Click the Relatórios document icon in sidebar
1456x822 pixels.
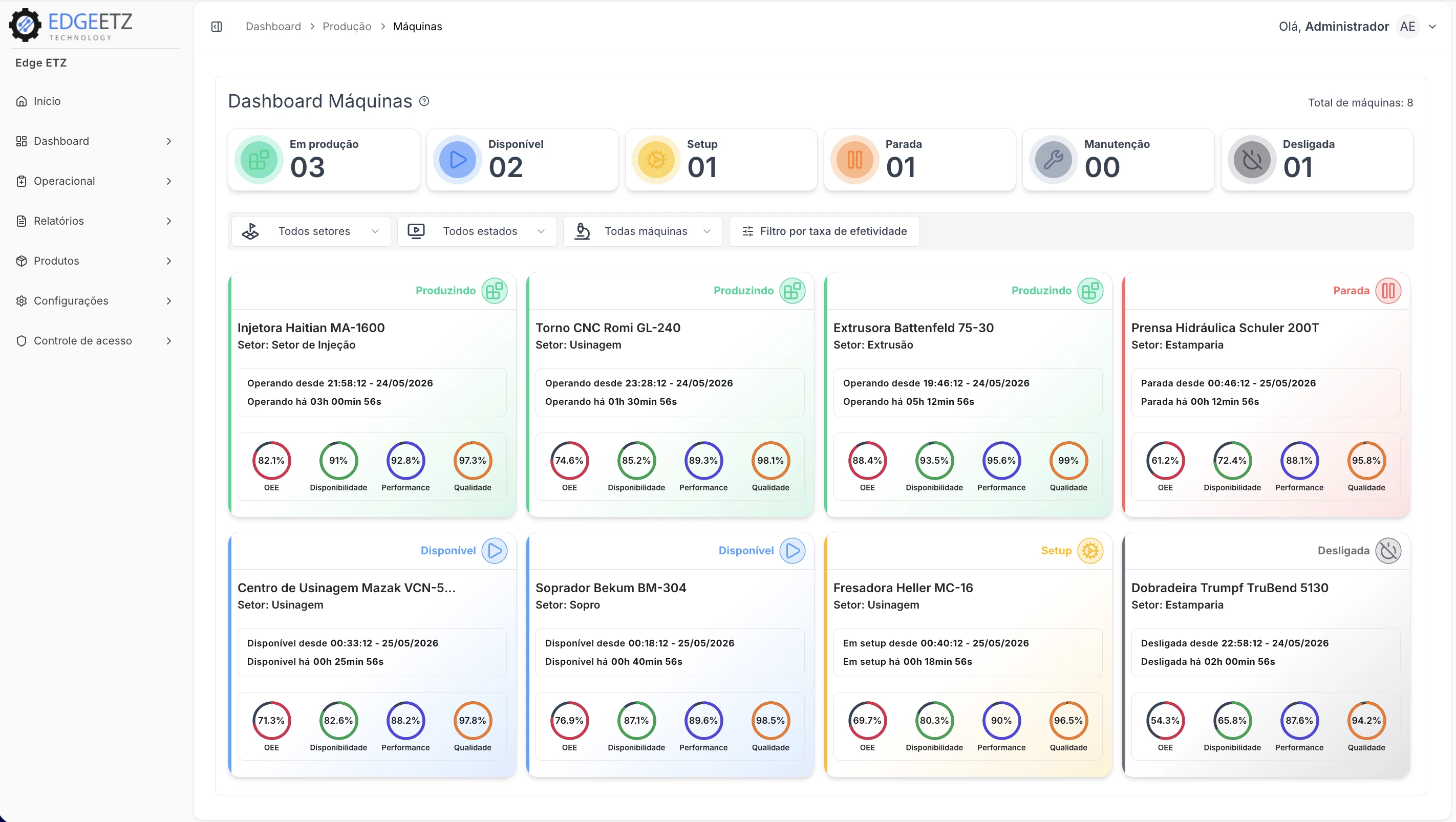click(x=22, y=221)
